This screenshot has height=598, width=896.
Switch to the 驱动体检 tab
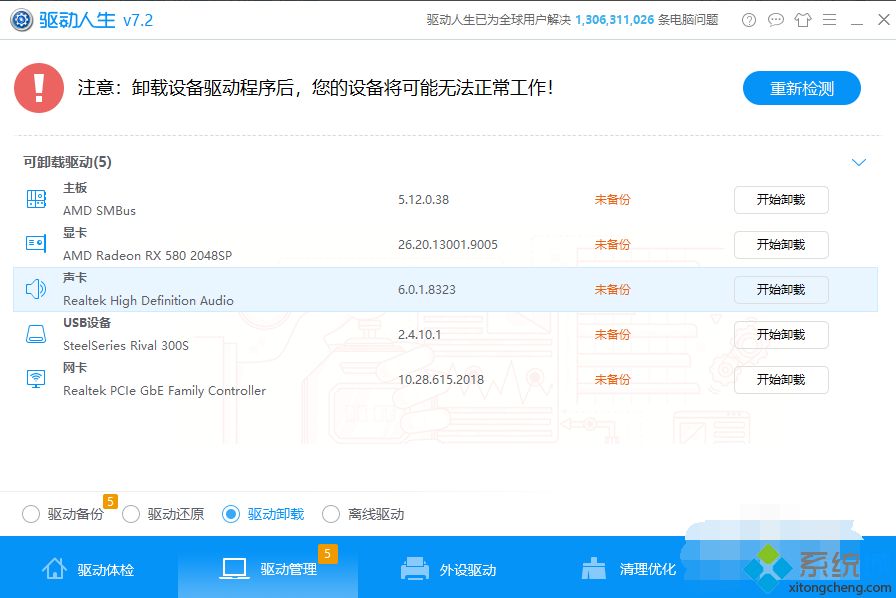click(88, 569)
